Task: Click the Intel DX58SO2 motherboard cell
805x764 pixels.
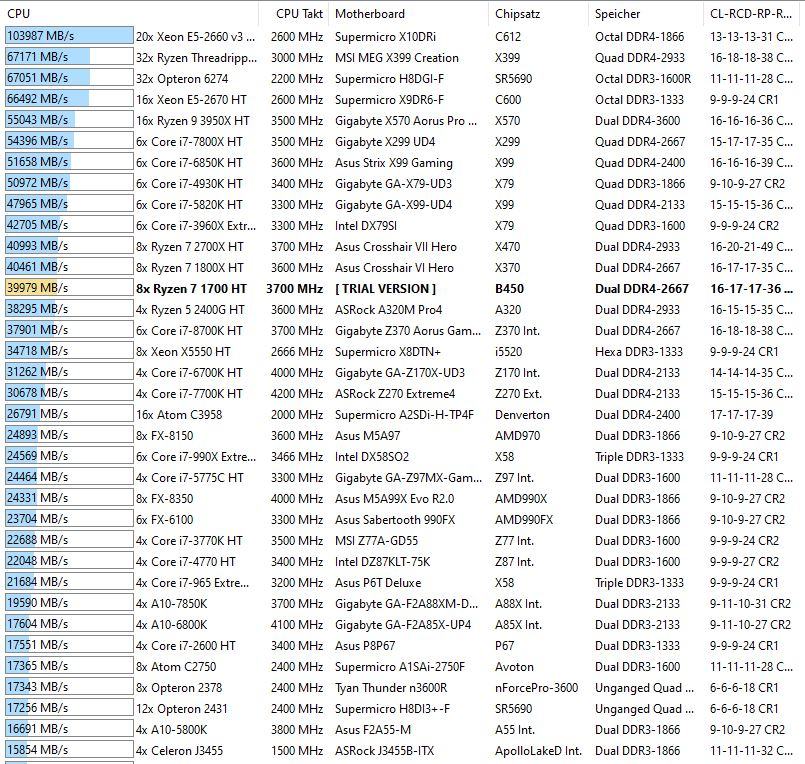Action: tap(372, 457)
